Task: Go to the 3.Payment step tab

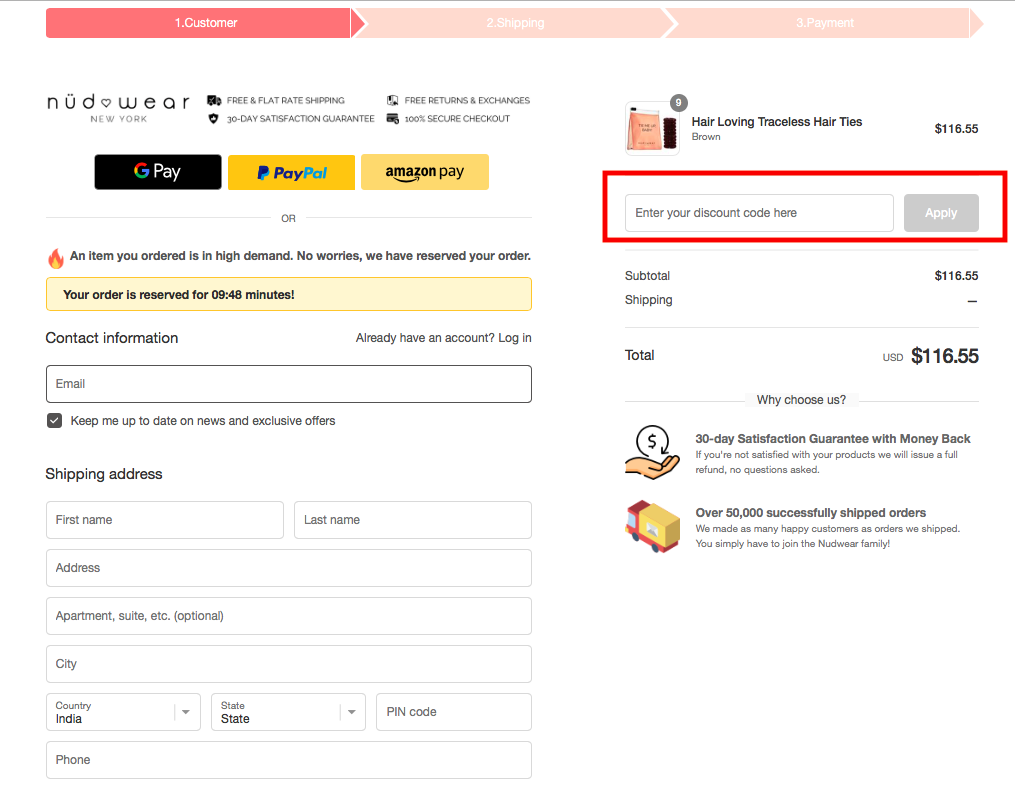Action: point(825,23)
